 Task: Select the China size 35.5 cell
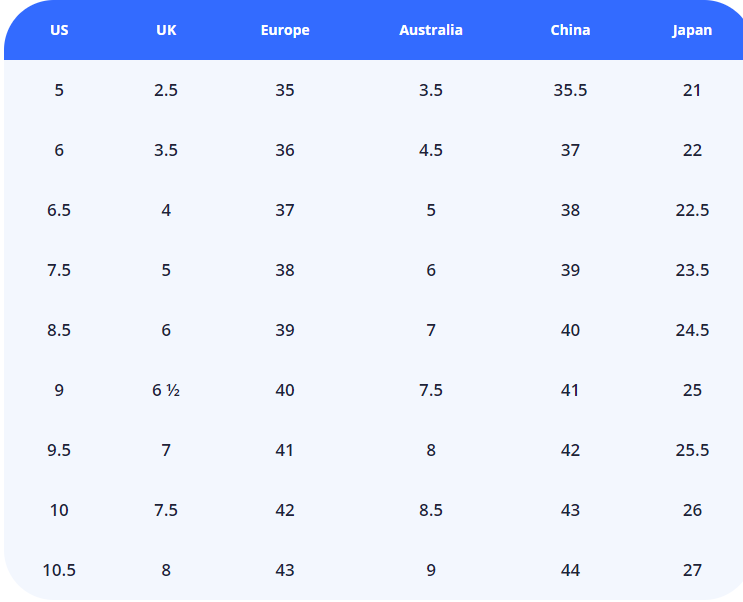pyautogui.click(x=570, y=90)
